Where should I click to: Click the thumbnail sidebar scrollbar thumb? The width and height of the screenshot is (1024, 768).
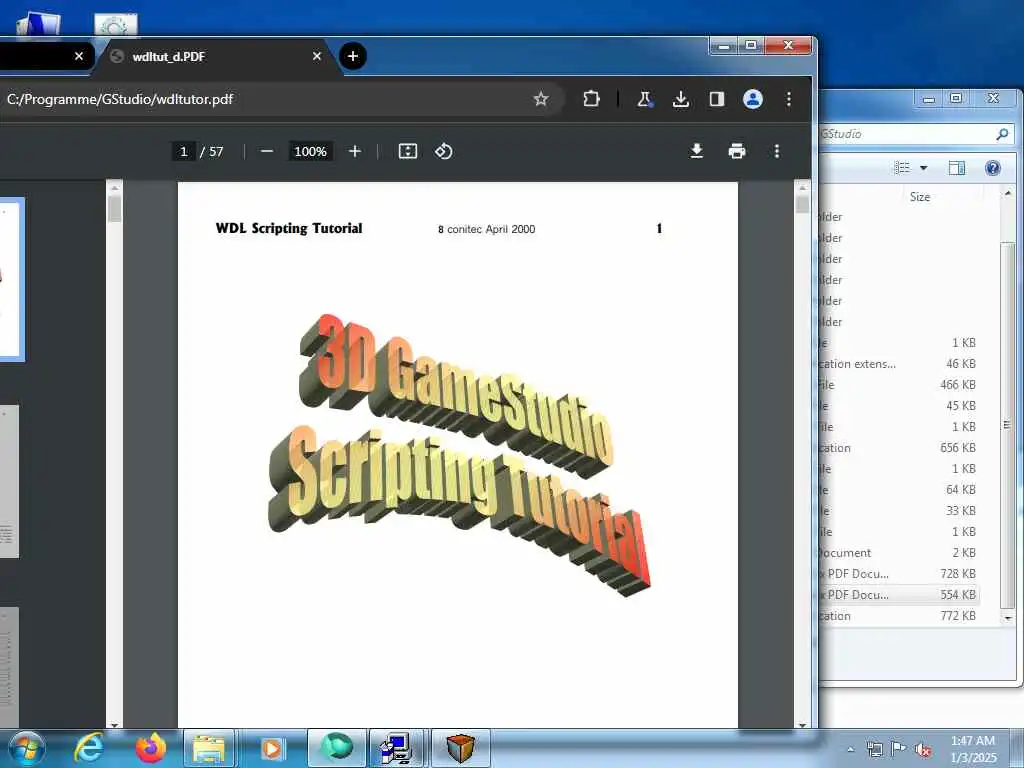click(x=114, y=209)
